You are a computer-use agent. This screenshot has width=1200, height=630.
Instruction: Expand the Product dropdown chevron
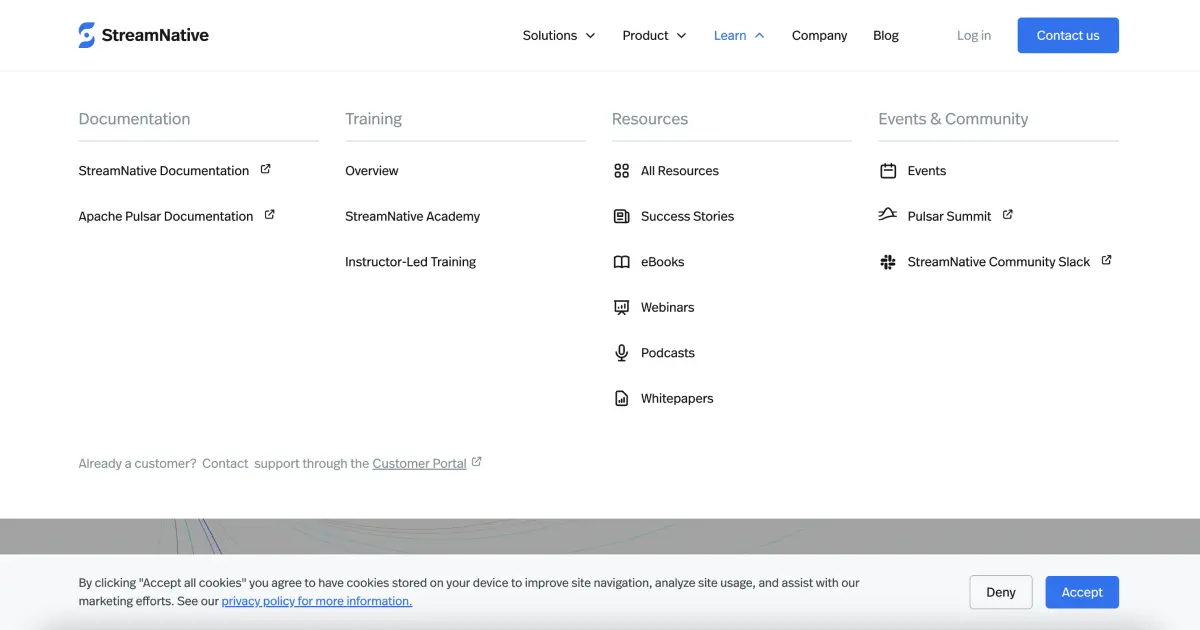tap(681, 36)
